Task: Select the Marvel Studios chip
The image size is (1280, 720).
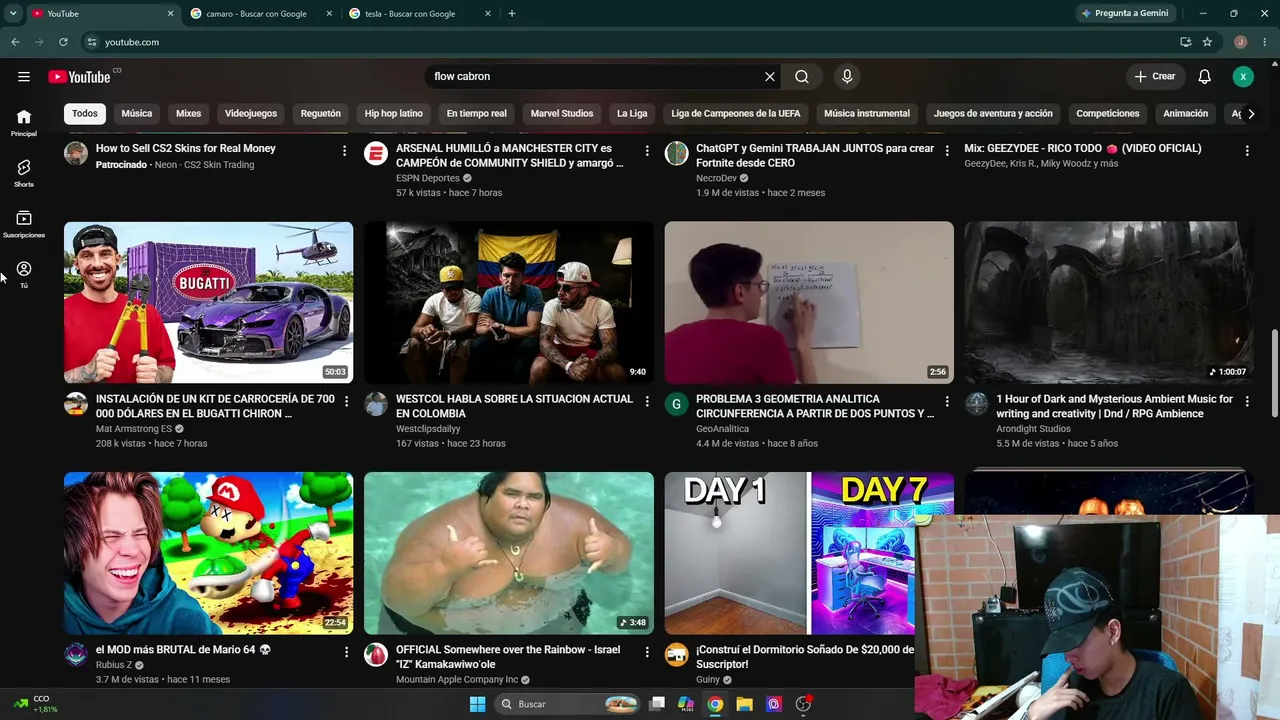Action: click(562, 114)
